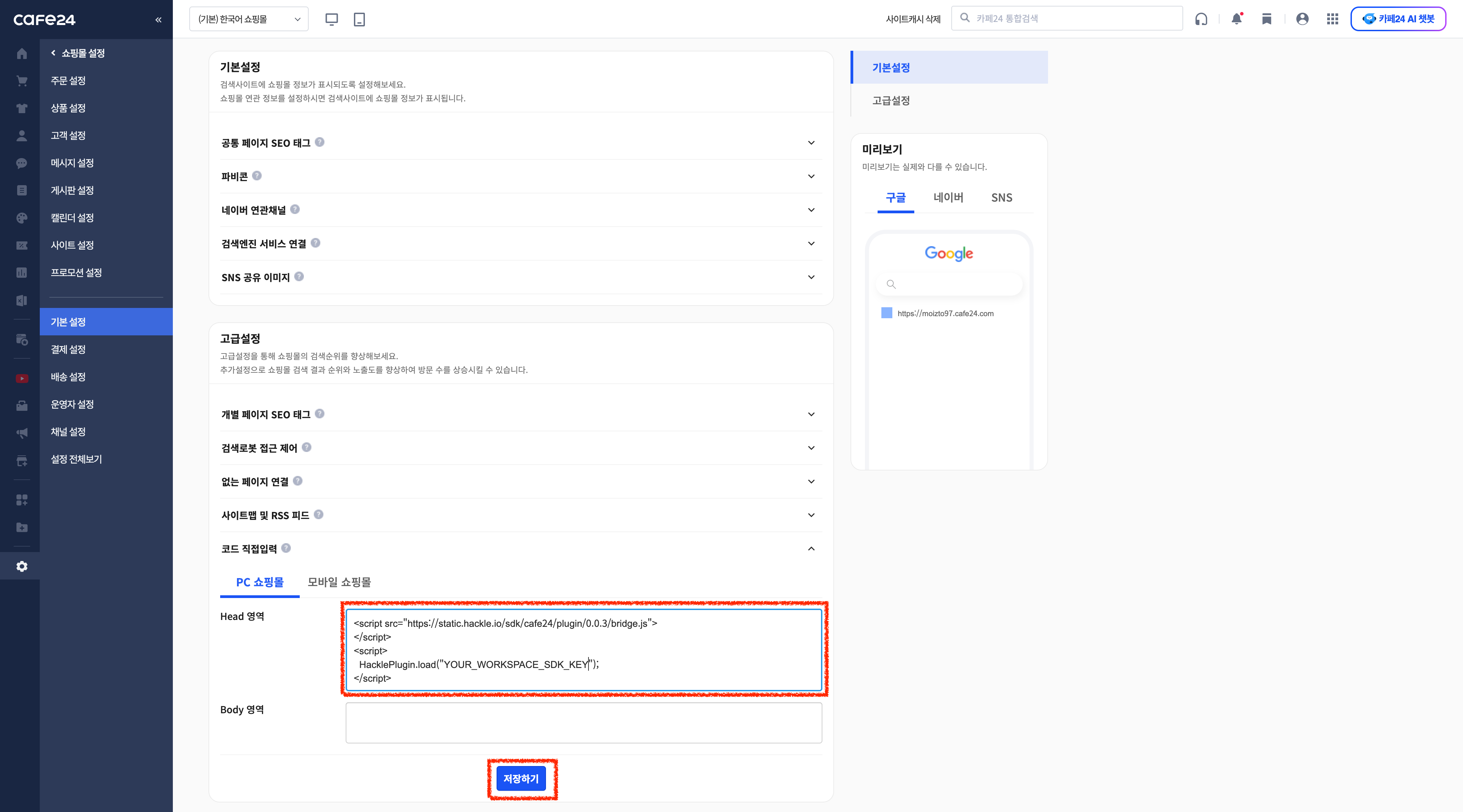Switch to PC desktop preview icon

tap(332, 19)
